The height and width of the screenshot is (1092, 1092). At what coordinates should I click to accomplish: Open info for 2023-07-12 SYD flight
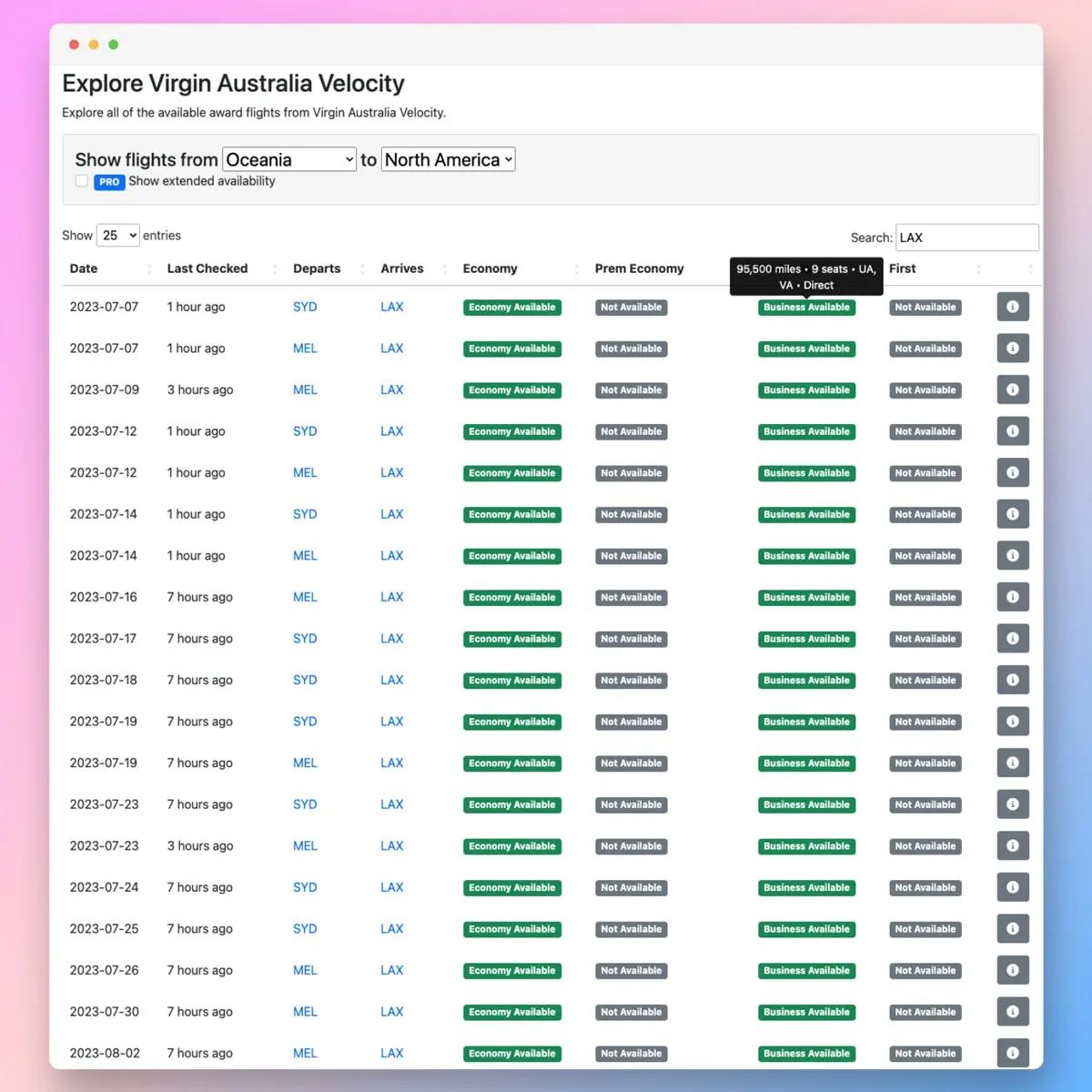pyautogui.click(x=1013, y=431)
